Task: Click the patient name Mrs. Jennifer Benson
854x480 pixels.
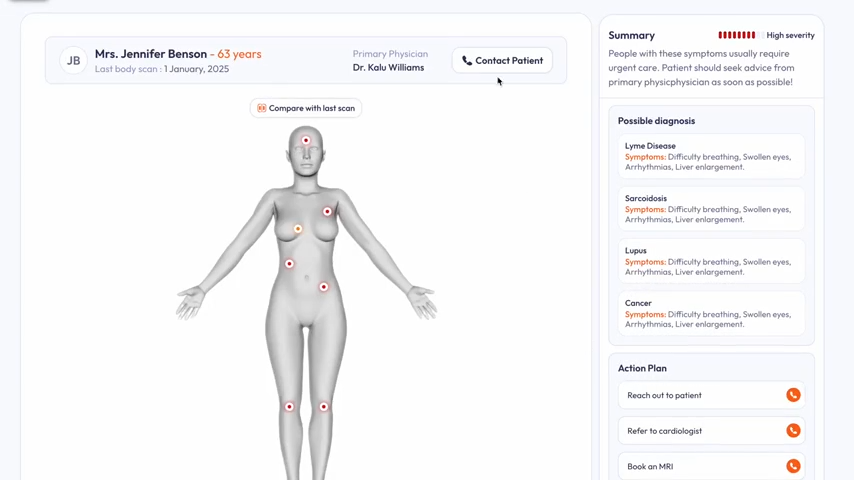Action: pos(151,54)
